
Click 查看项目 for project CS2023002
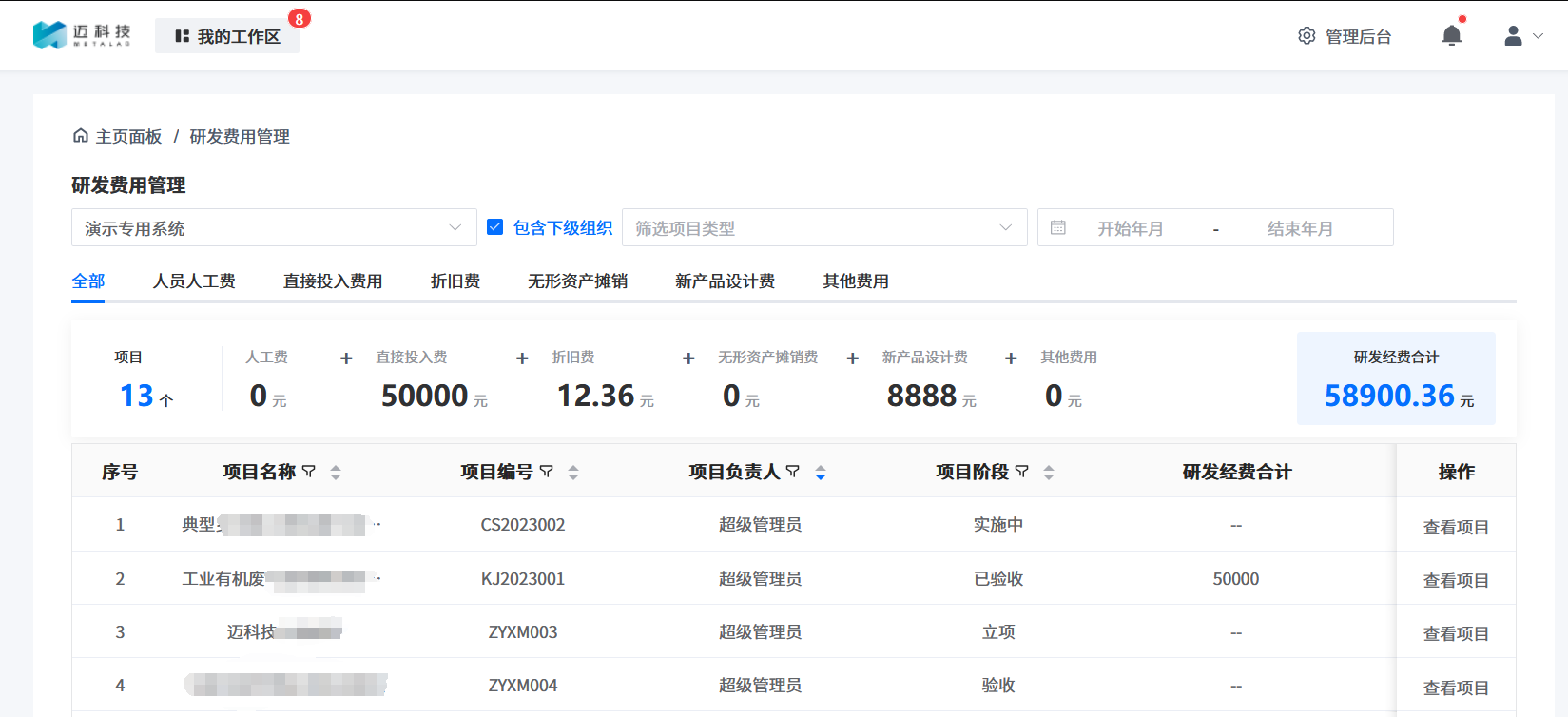[x=1455, y=527]
